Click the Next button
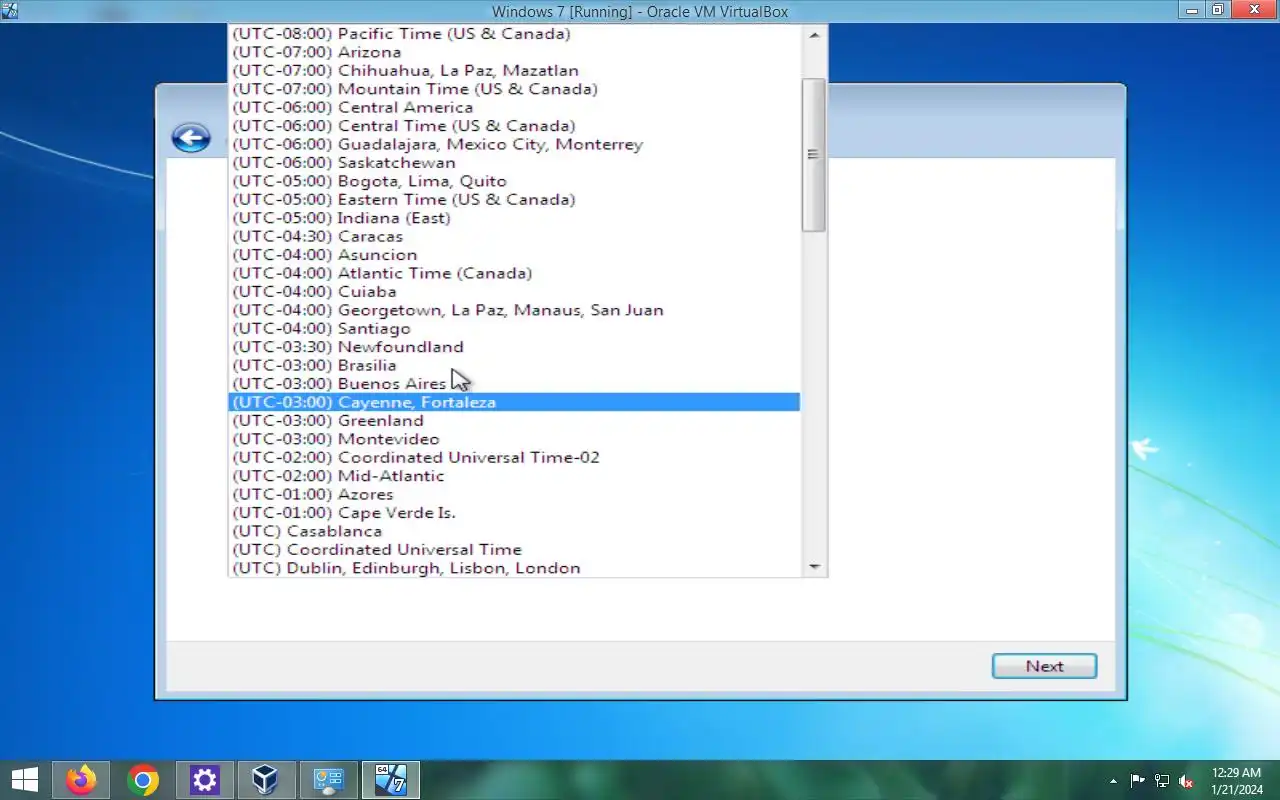The image size is (1280, 800). (x=1044, y=666)
